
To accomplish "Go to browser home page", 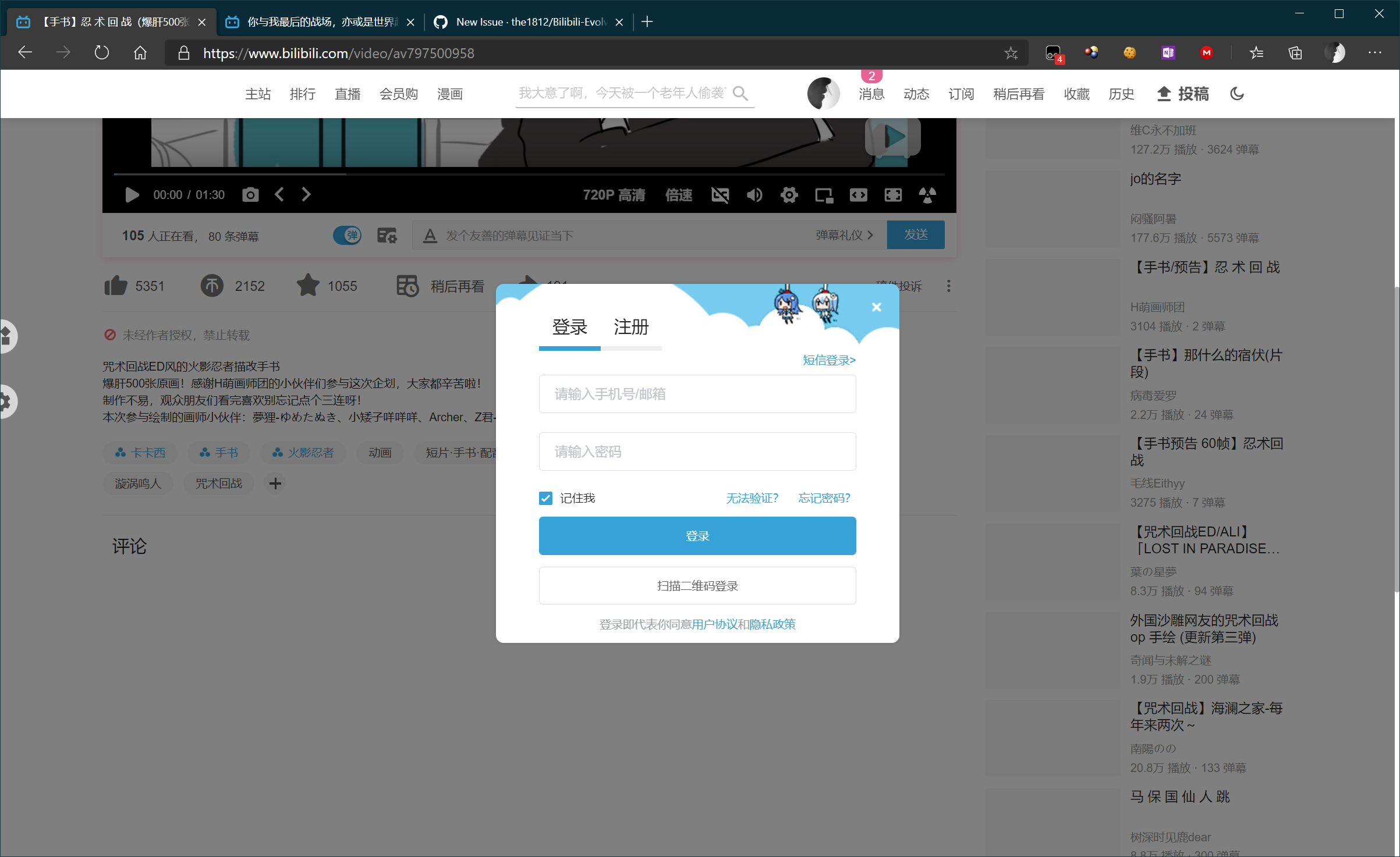I will [x=140, y=53].
